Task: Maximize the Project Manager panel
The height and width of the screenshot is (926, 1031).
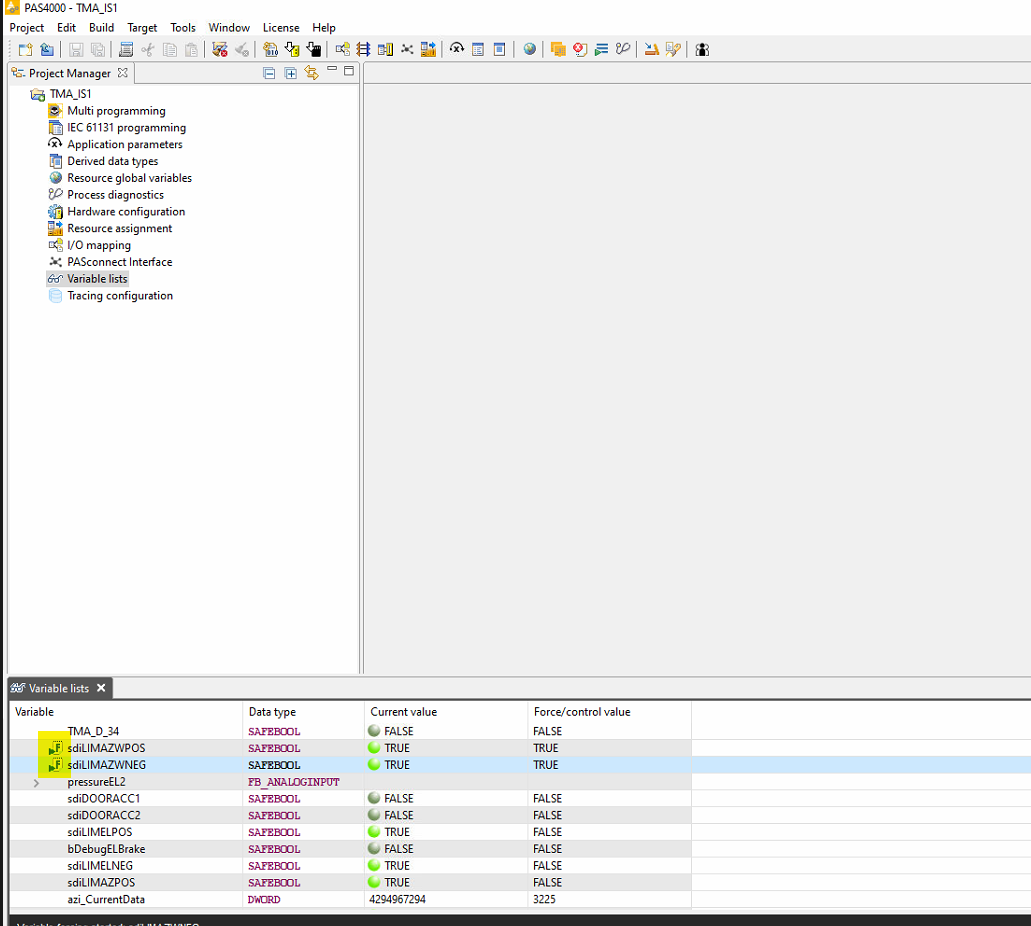Action: [x=349, y=71]
